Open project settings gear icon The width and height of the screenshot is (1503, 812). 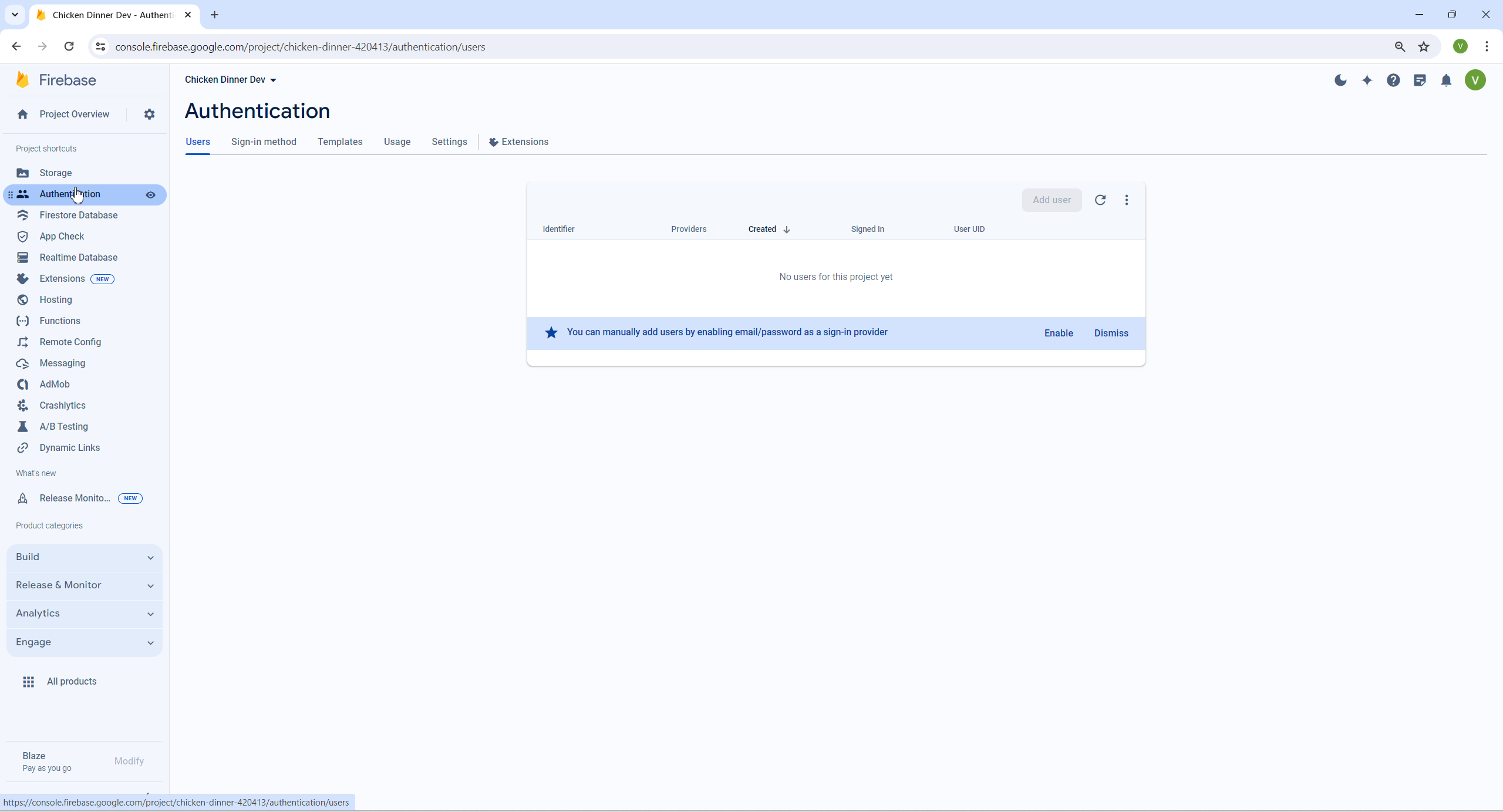[149, 114]
